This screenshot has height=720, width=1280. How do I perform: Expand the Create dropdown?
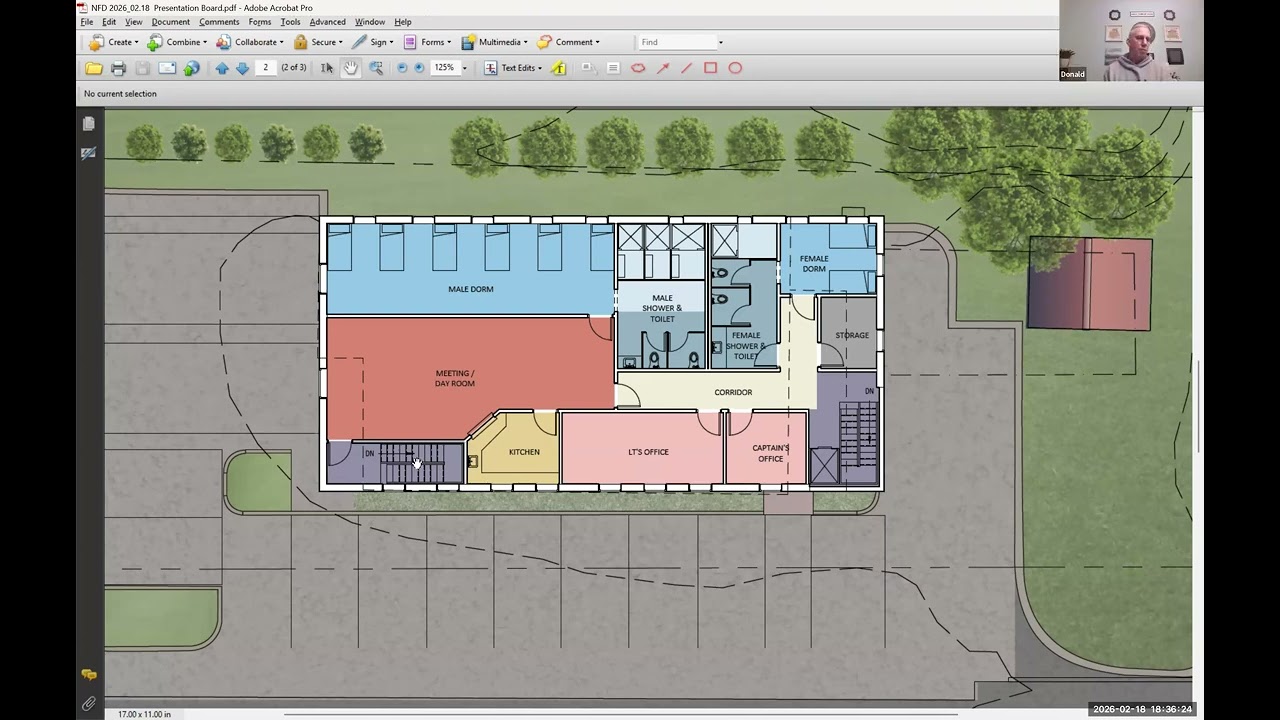point(113,42)
